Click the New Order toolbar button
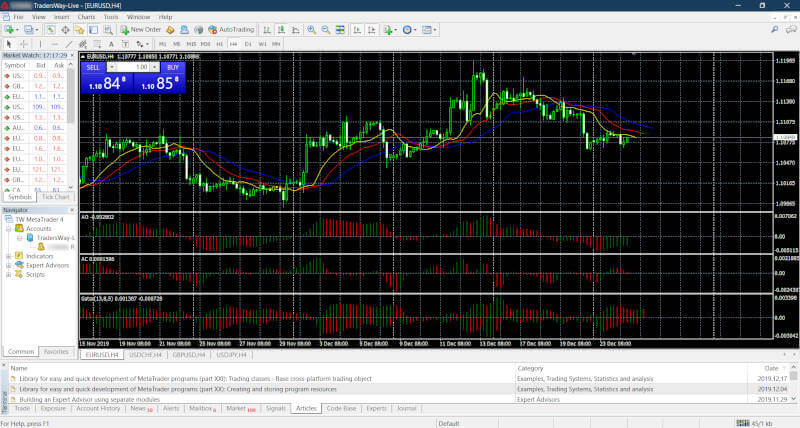This screenshot has height=428, width=800. click(141, 30)
